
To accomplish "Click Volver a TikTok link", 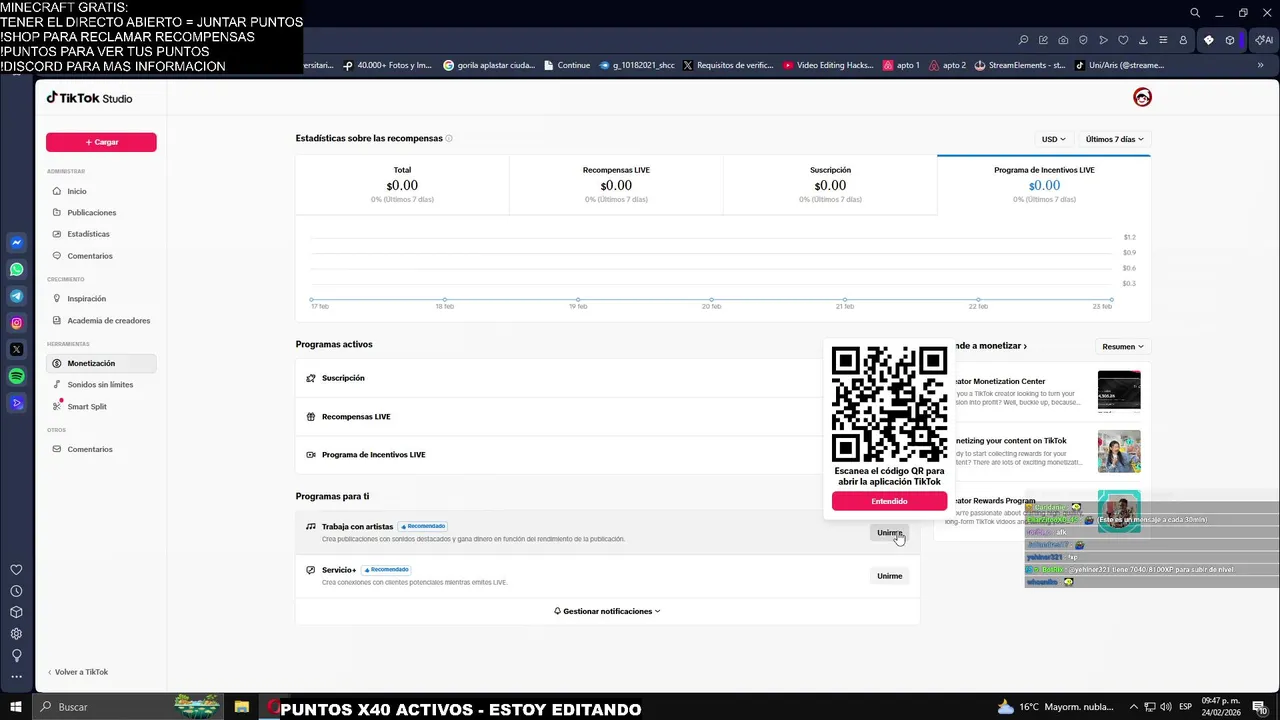I will 78,672.
